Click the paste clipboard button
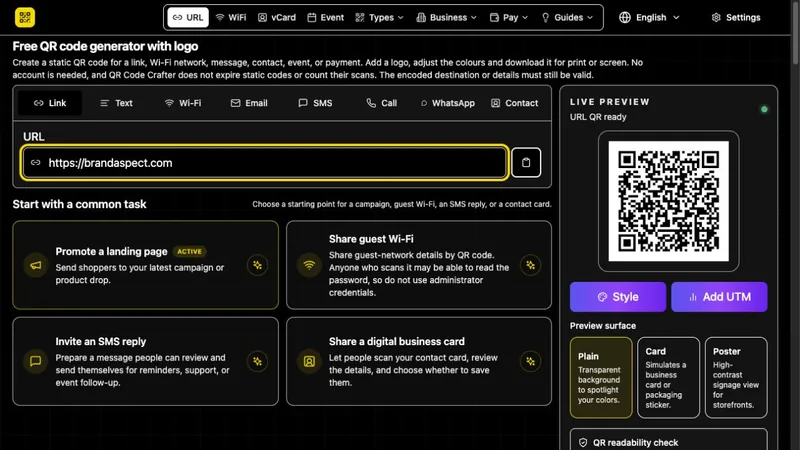800x450 pixels. 526,163
